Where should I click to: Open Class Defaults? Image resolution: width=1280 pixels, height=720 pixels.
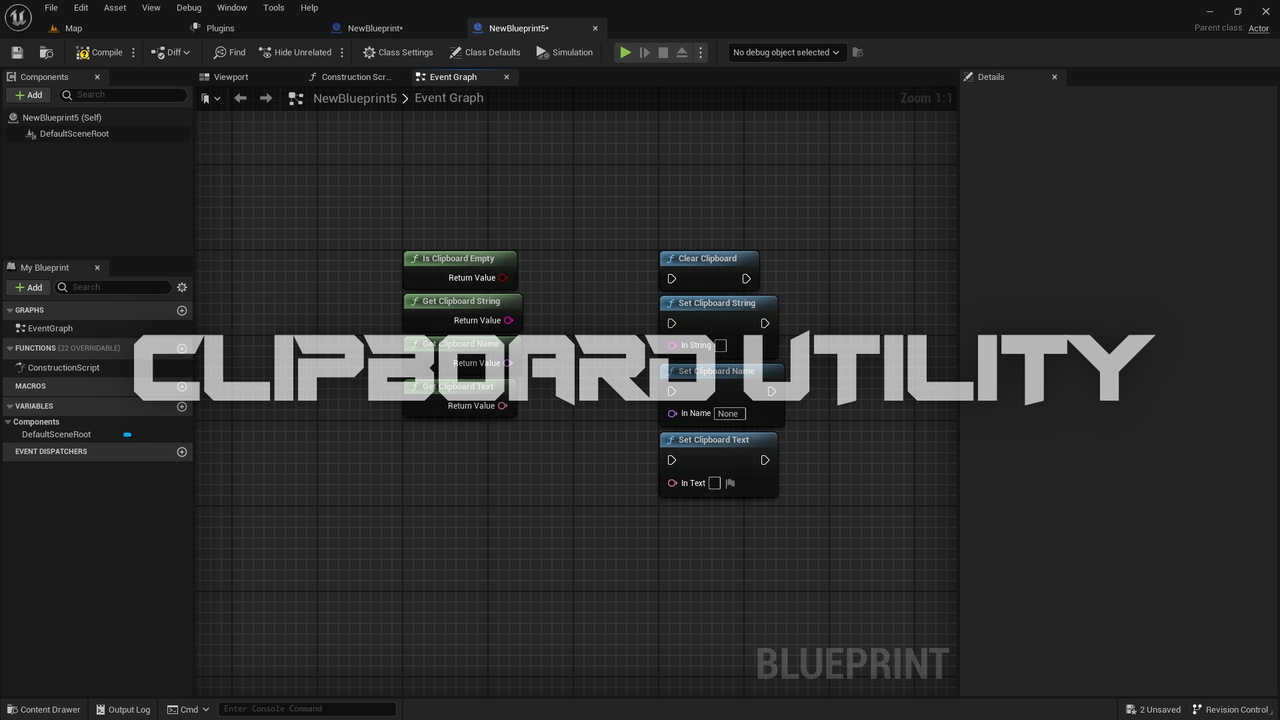[485, 52]
